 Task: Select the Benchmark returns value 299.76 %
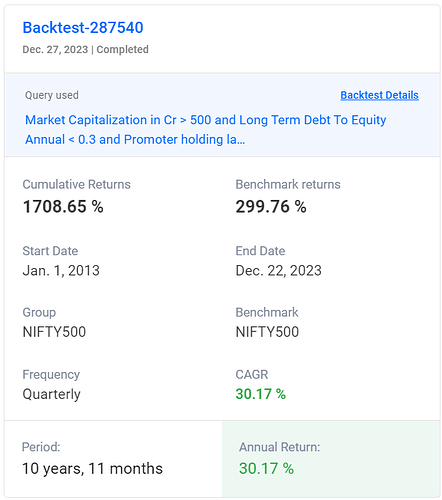[x=271, y=206]
